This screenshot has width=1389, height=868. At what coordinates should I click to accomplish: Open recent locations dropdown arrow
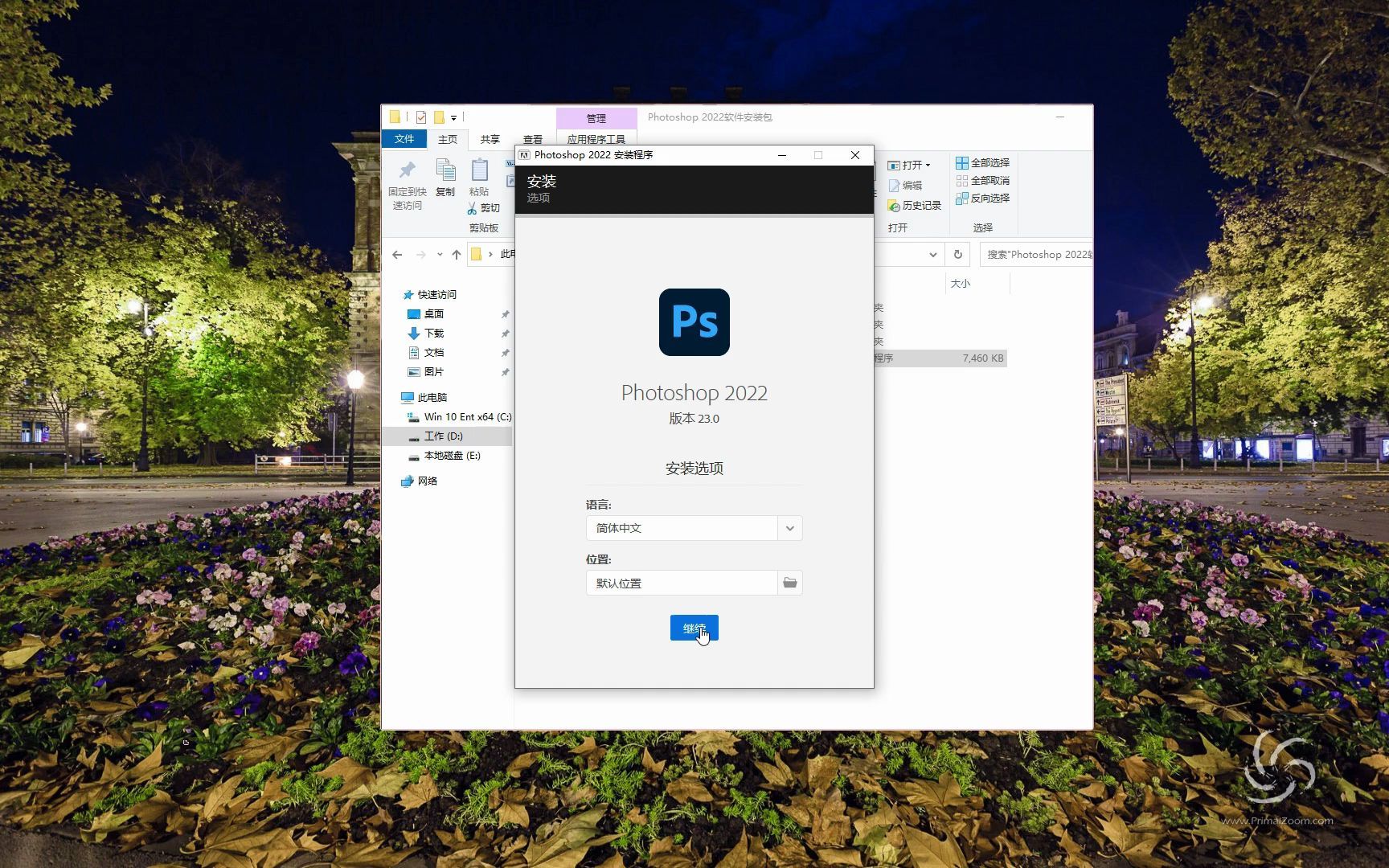point(440,255)
